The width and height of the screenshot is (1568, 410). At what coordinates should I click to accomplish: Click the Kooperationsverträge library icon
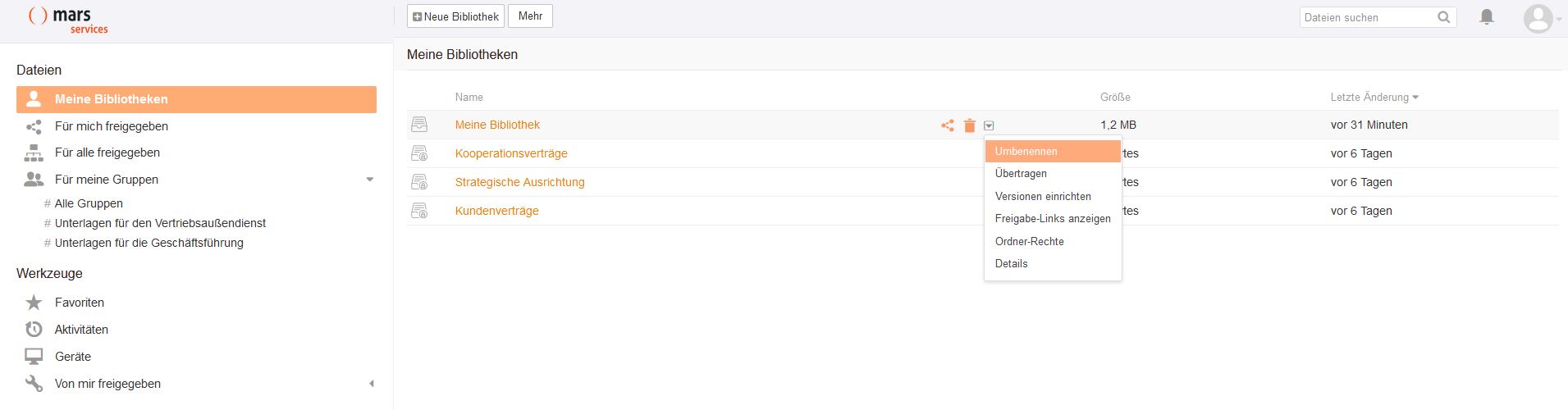coord(419,153)
